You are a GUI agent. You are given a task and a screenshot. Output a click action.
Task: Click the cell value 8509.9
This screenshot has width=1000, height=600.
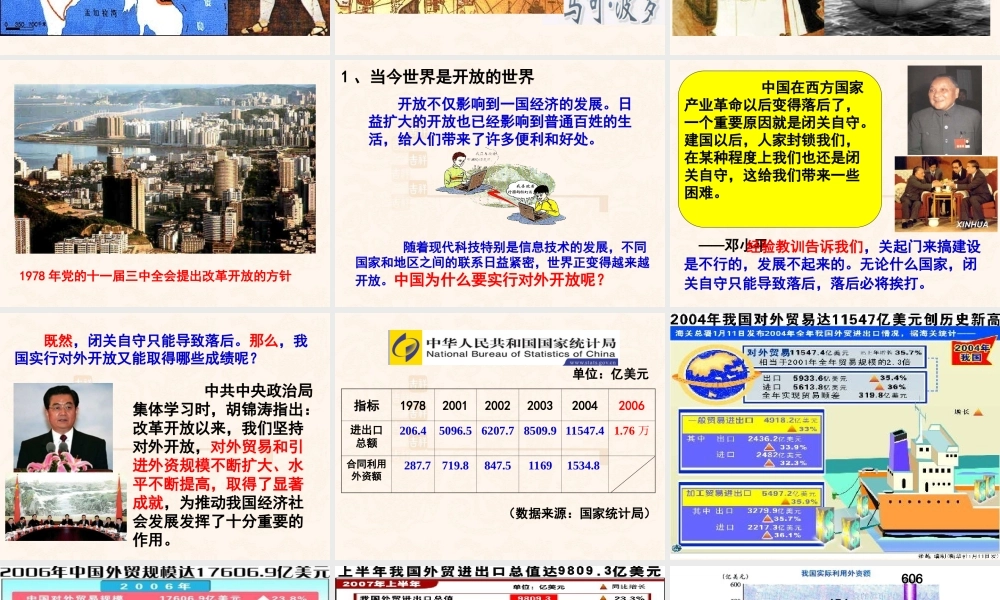pos(540,431)
